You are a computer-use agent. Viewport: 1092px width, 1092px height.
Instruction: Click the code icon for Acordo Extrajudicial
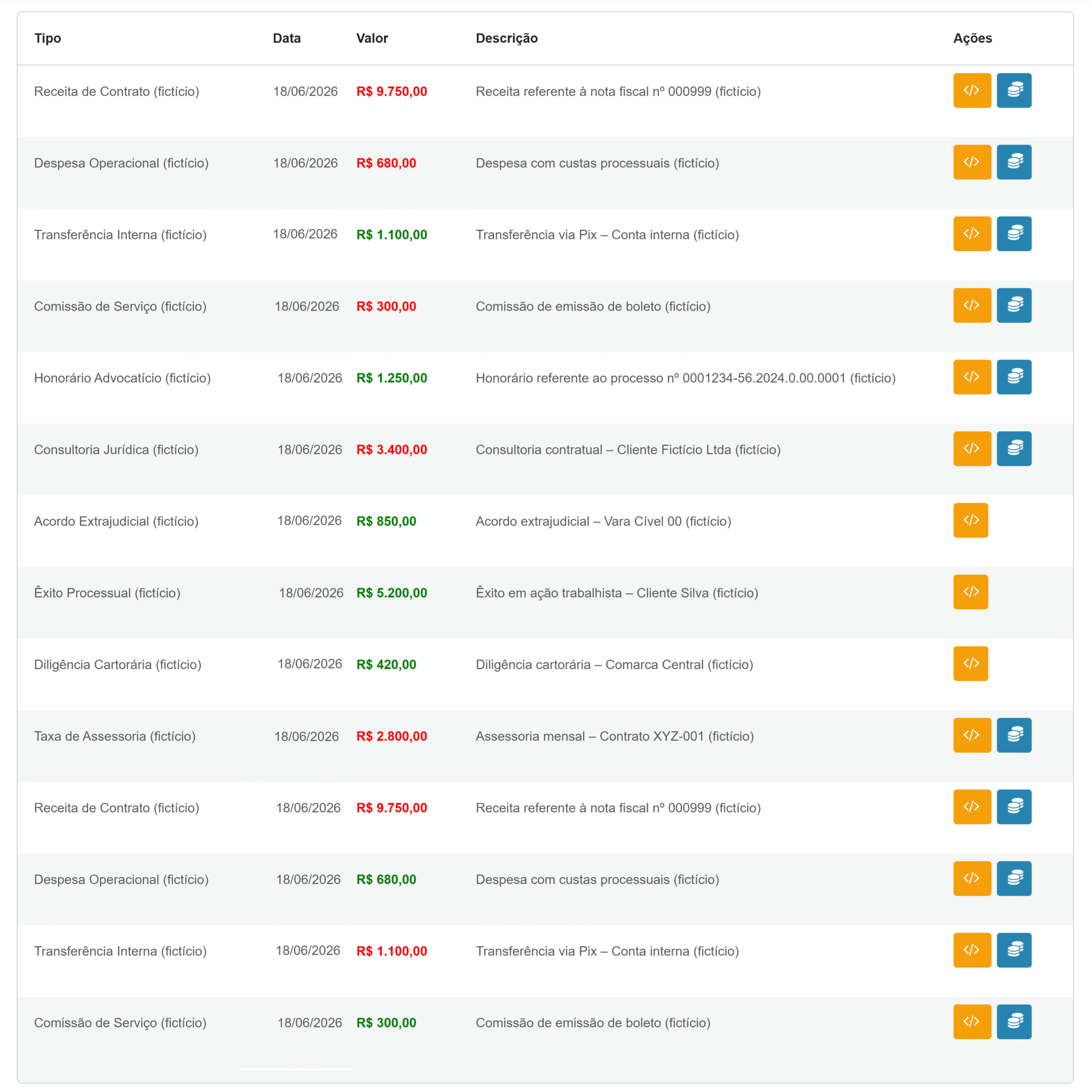970,520
